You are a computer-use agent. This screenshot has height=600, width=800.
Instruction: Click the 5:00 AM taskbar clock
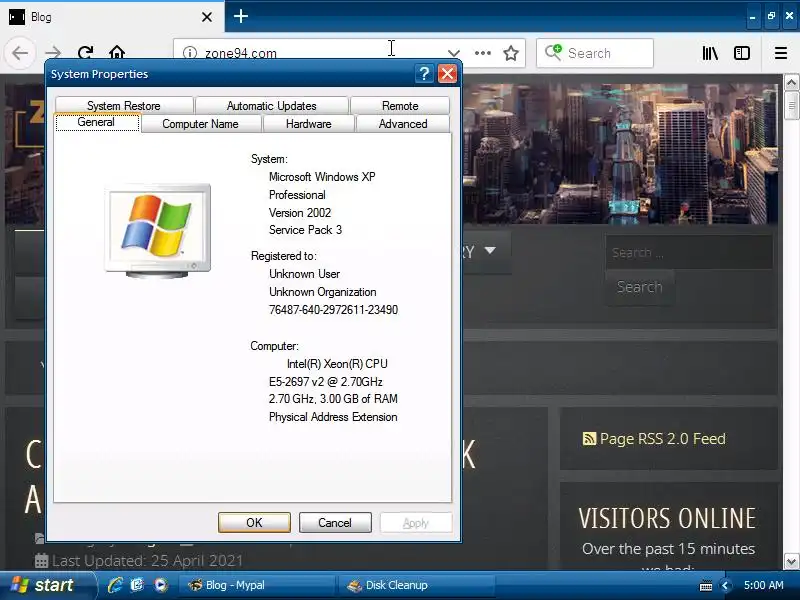763,585
